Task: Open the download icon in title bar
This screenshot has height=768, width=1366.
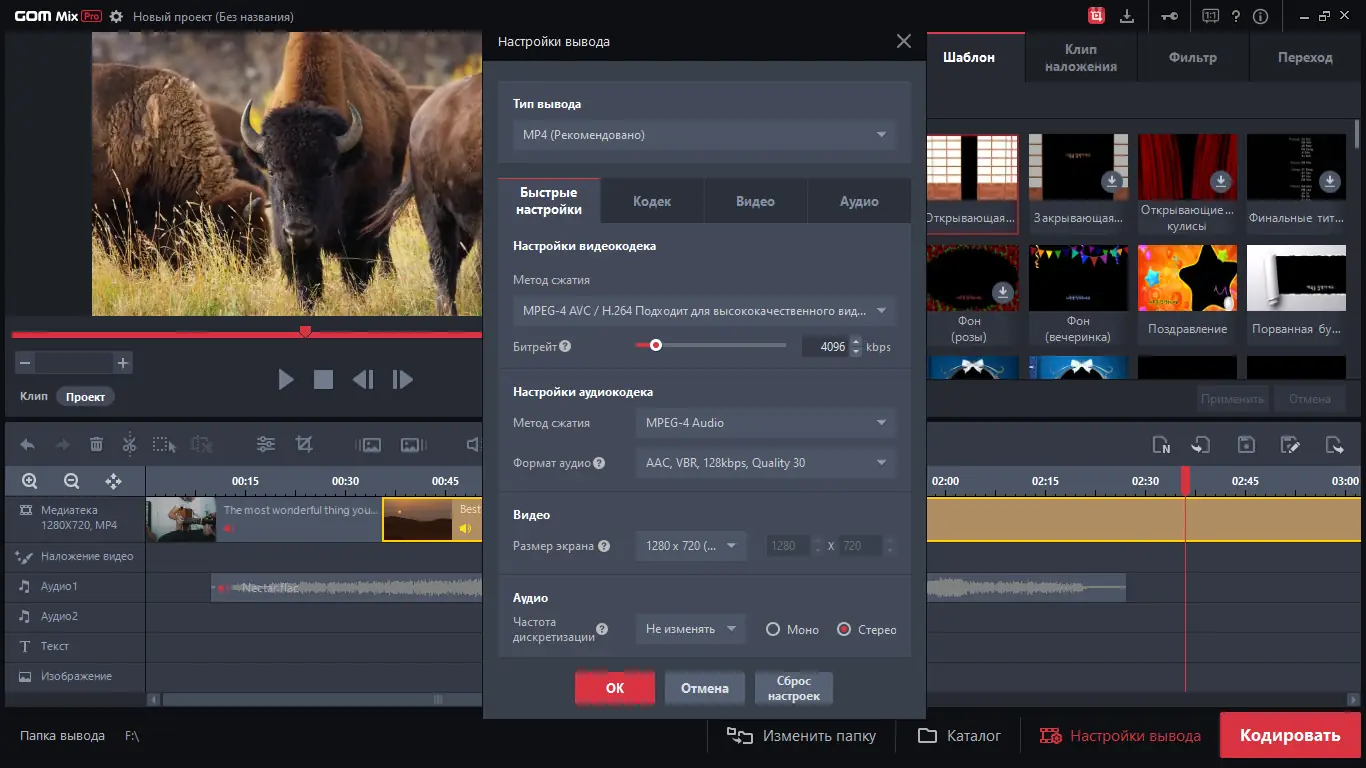Action: click(x=1127, y=16)
